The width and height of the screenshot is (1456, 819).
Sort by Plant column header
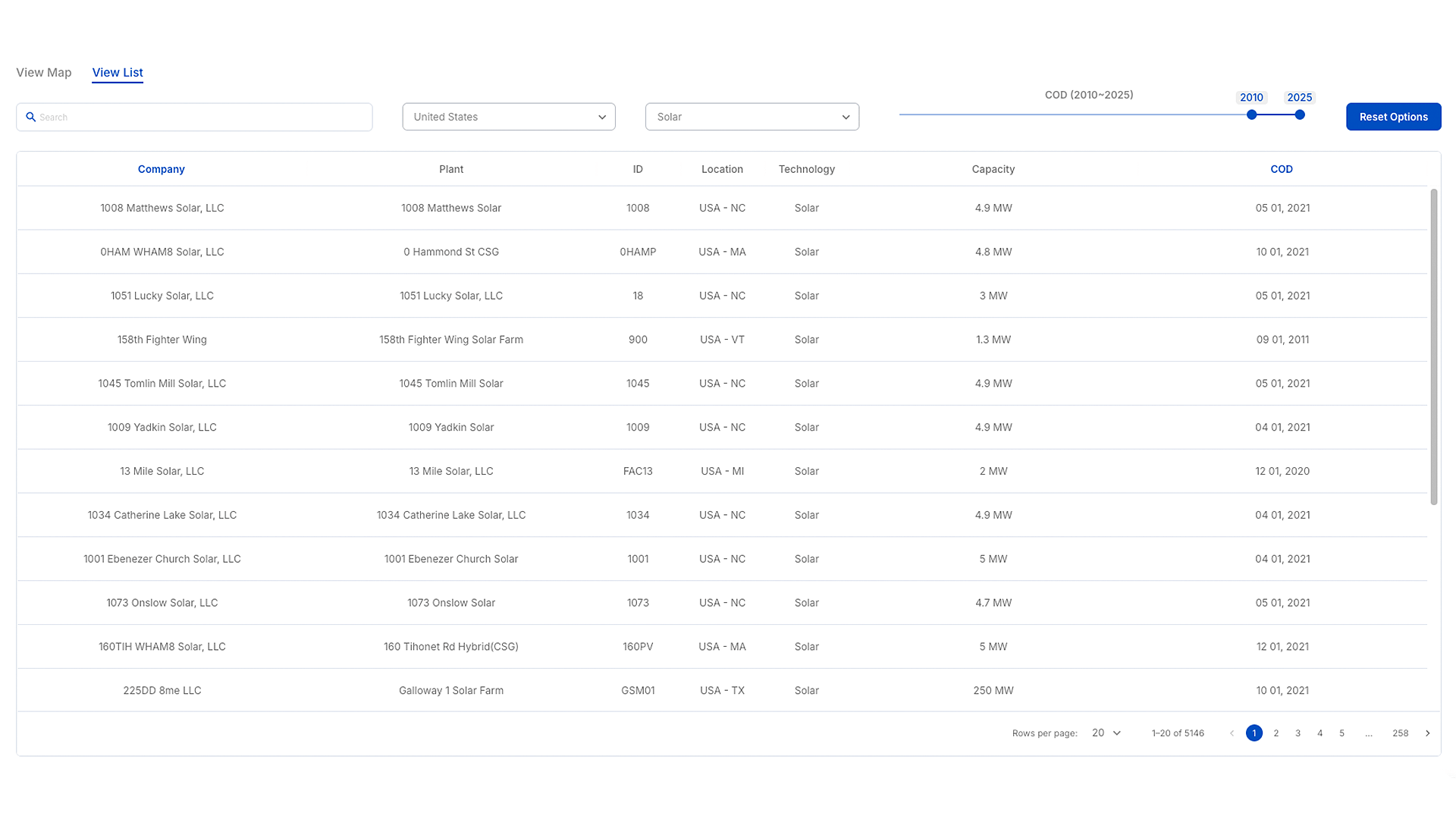pos(450,168)
